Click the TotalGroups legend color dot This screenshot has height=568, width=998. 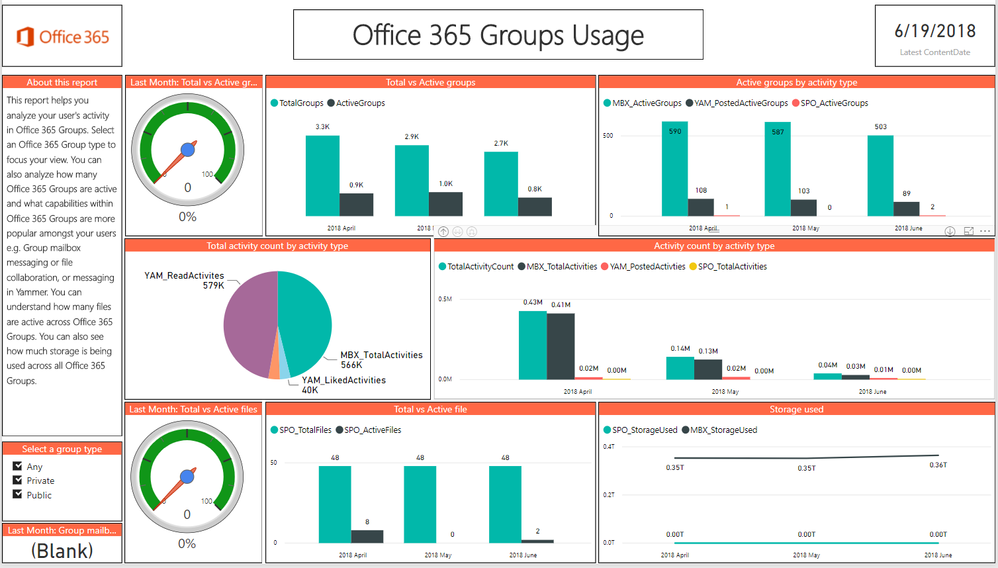click(274, 103)
